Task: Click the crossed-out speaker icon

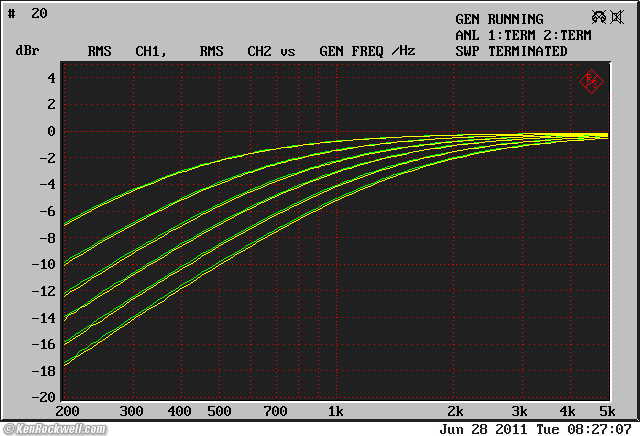Action: [x=617, y=17]
